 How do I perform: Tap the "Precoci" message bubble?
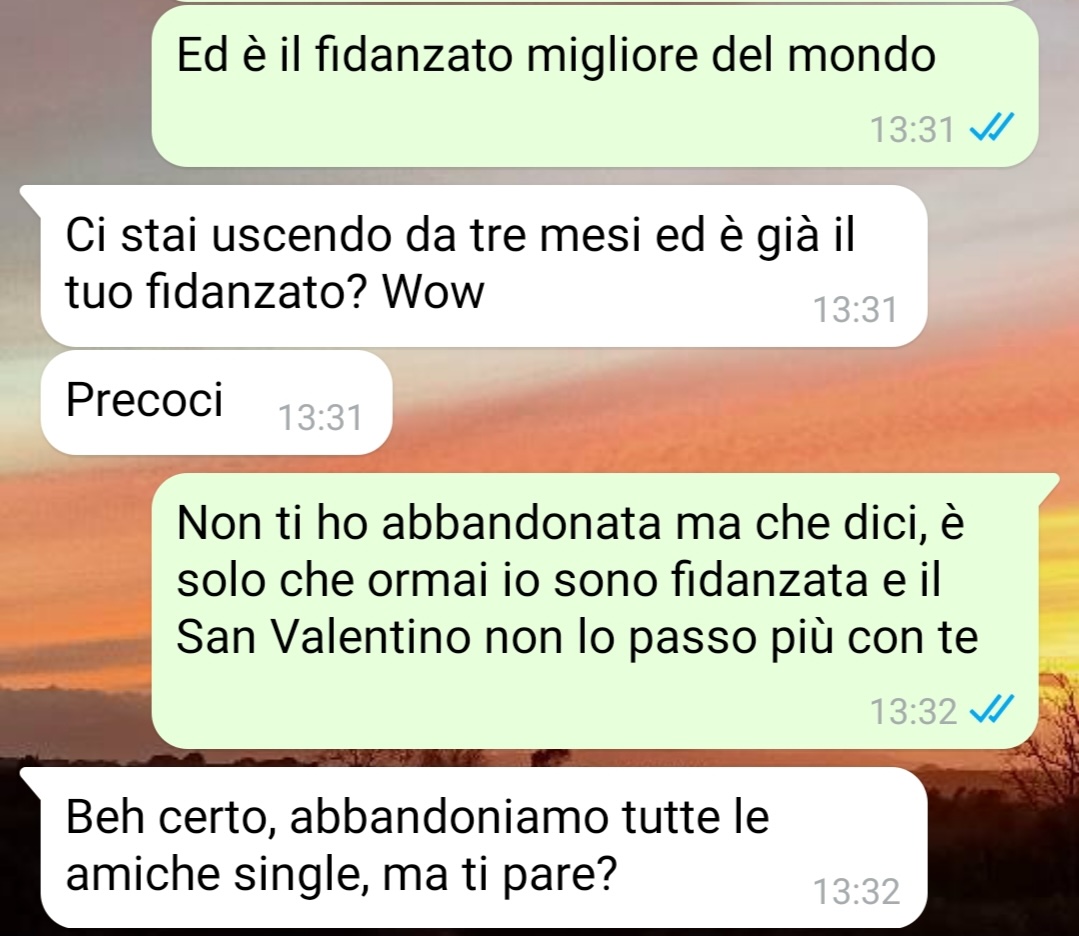(x=216, y=403)
